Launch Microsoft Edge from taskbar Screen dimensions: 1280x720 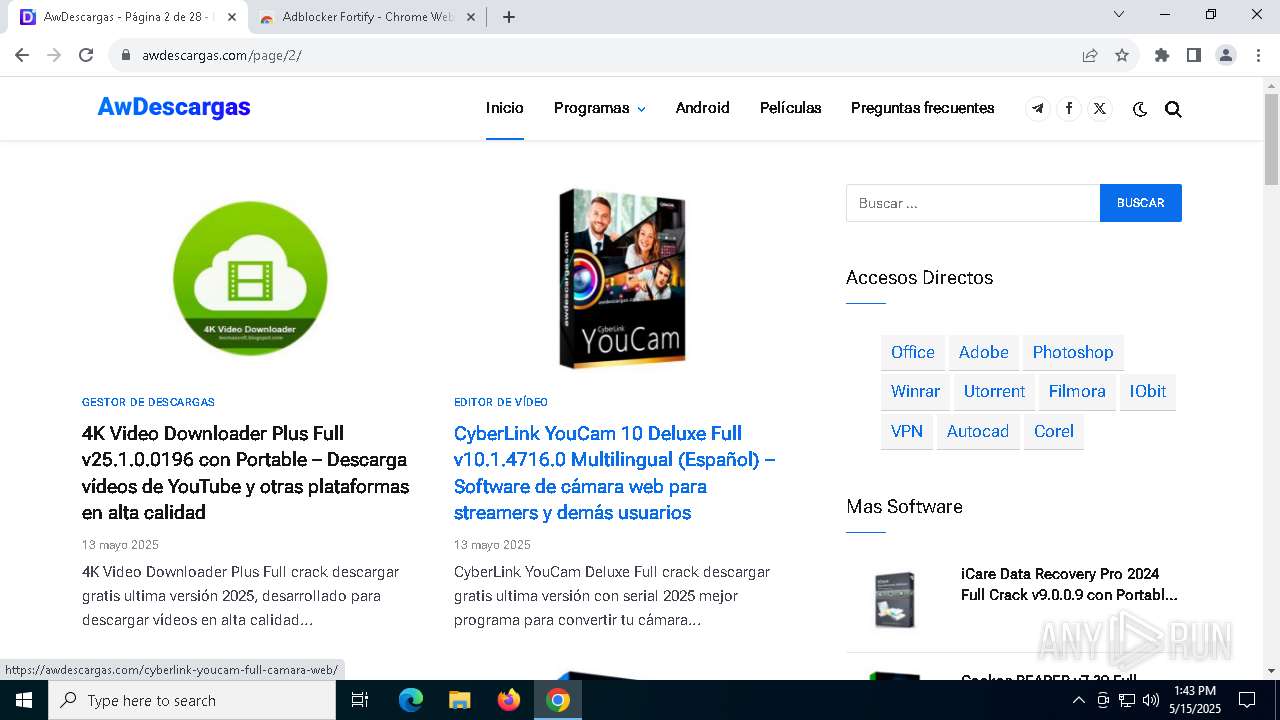click(x=411, y=700)
